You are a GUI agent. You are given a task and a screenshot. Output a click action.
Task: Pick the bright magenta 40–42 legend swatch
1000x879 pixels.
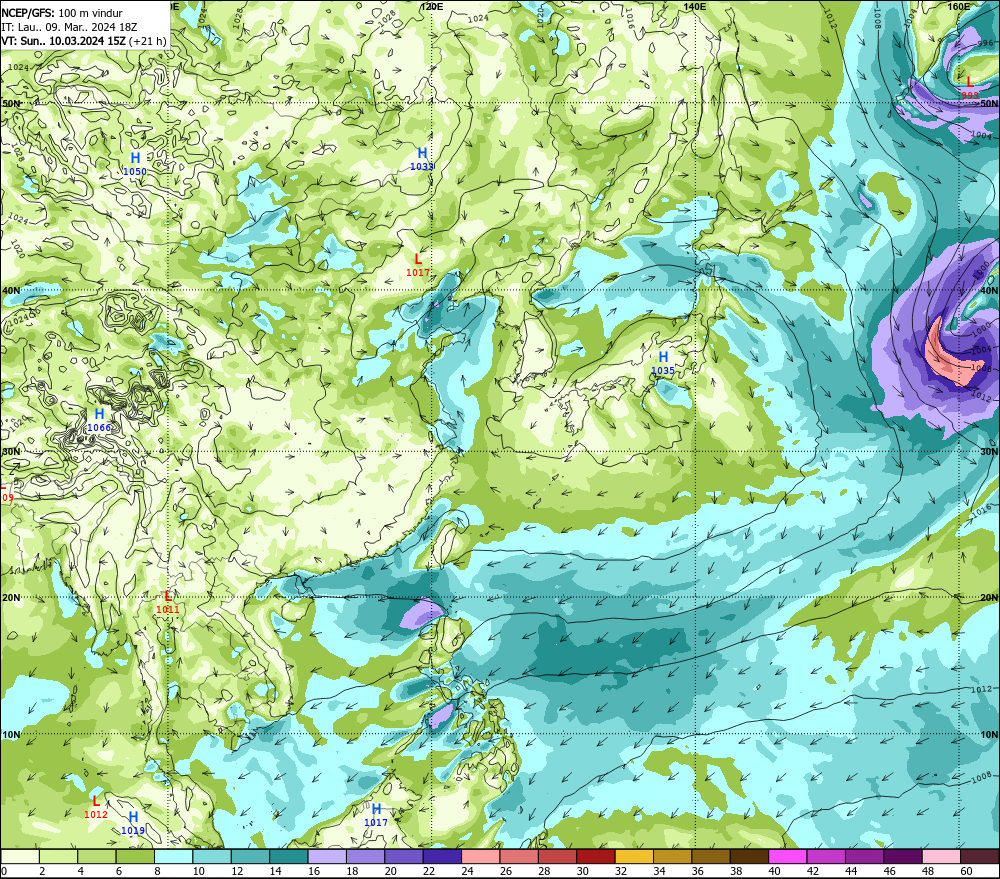point(788,856)
